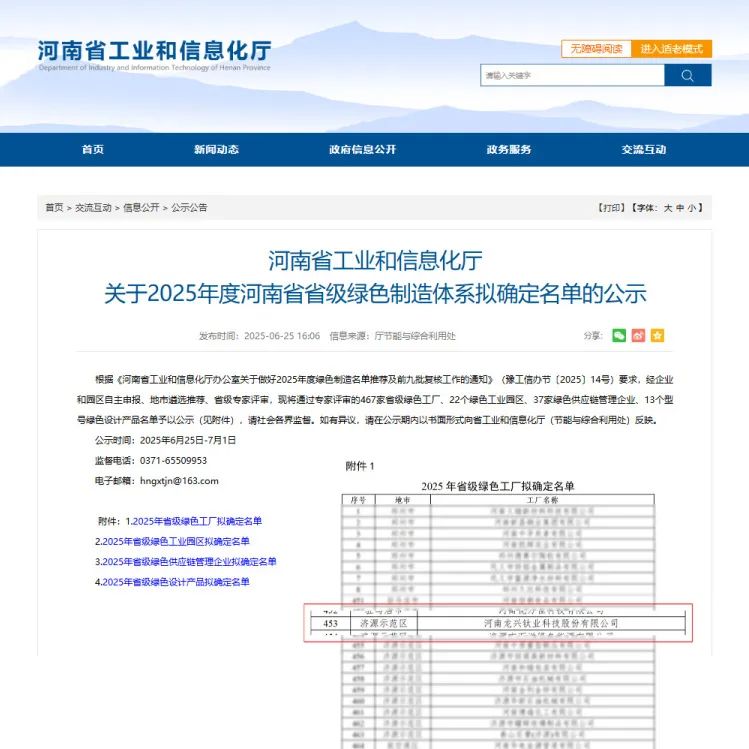The image size is (749, 749).
Task: Set font size to 小
Action: [692, 207]
